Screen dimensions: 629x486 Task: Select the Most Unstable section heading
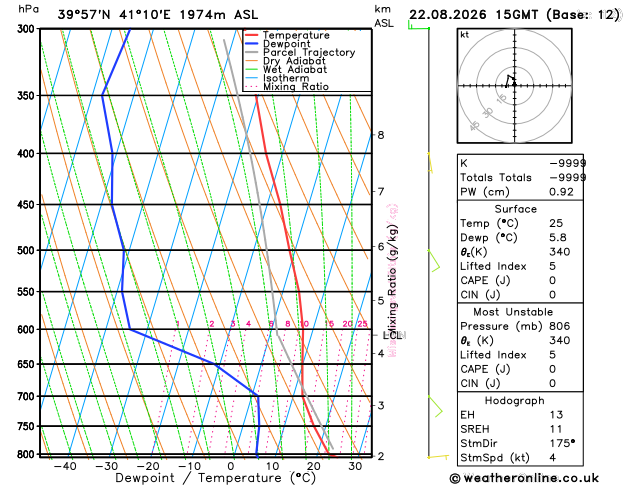pos(513,312)
